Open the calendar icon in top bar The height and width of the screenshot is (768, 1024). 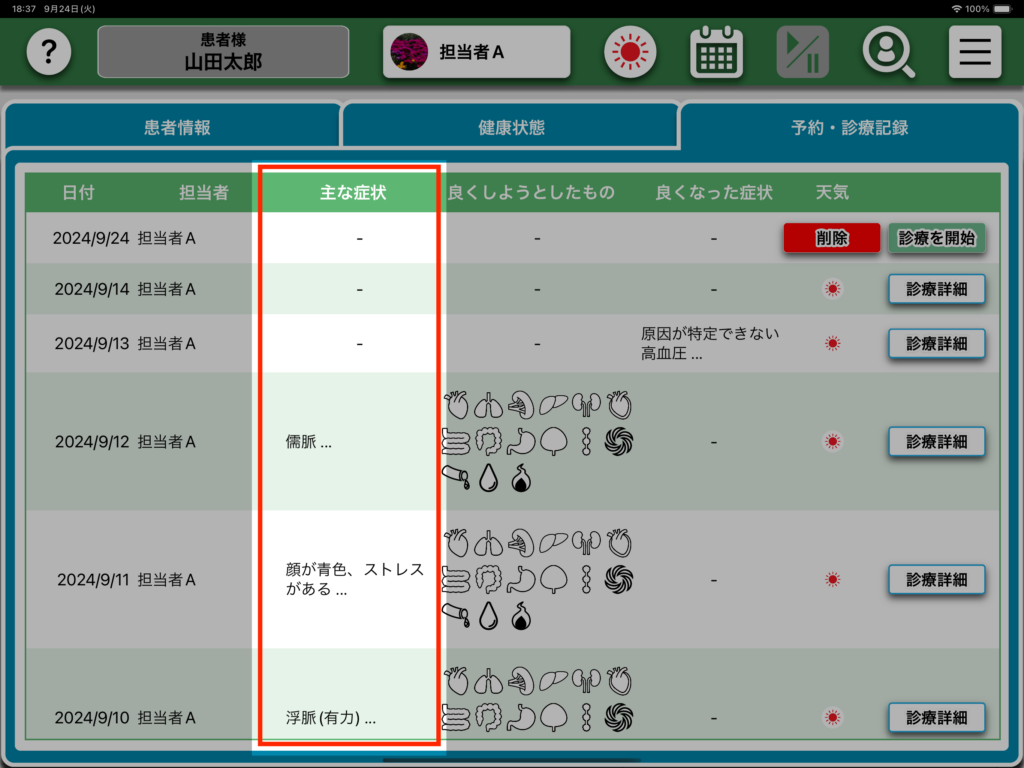716,52
